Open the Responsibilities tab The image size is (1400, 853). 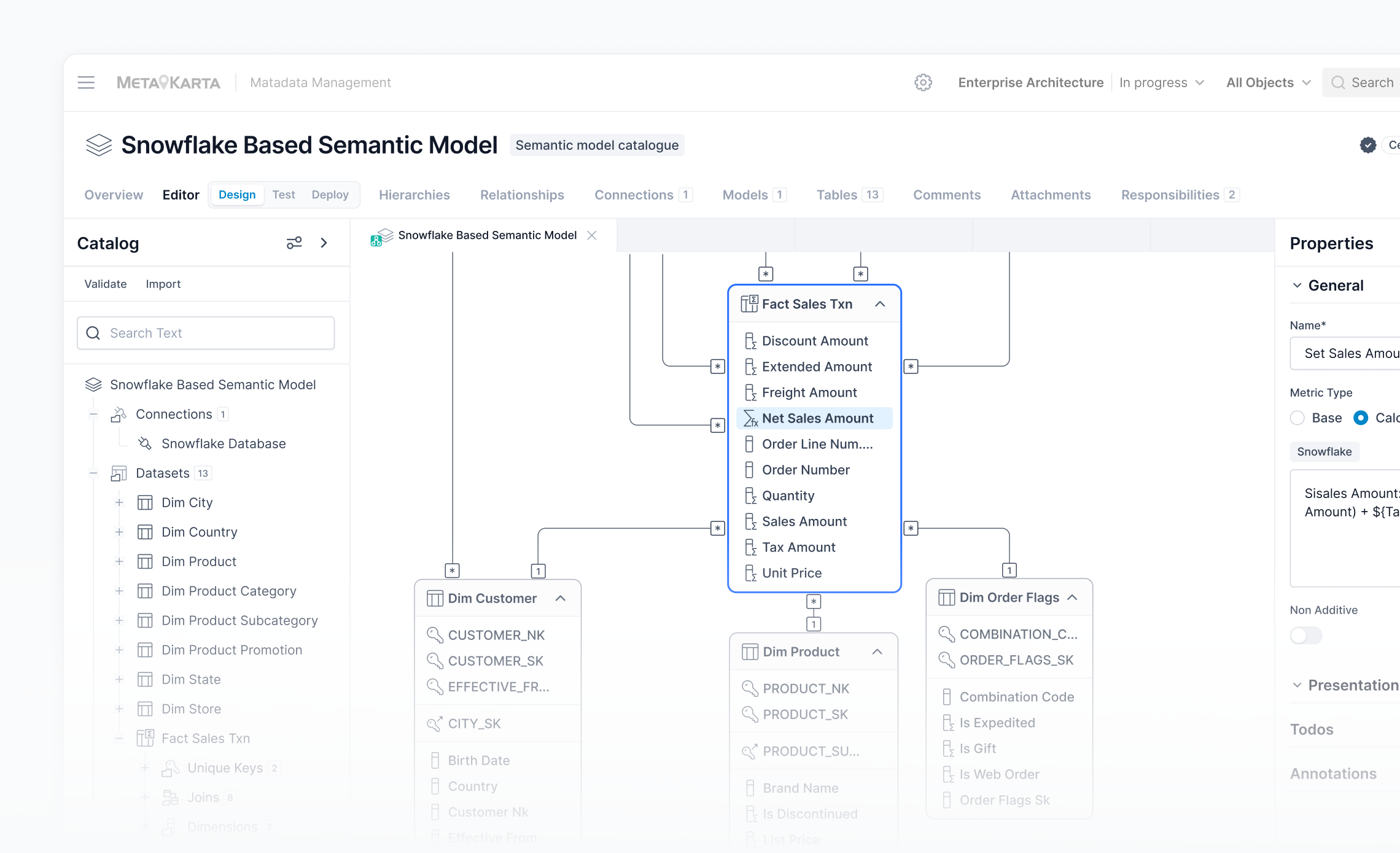pyautogui.click(x=1180, y=195)
